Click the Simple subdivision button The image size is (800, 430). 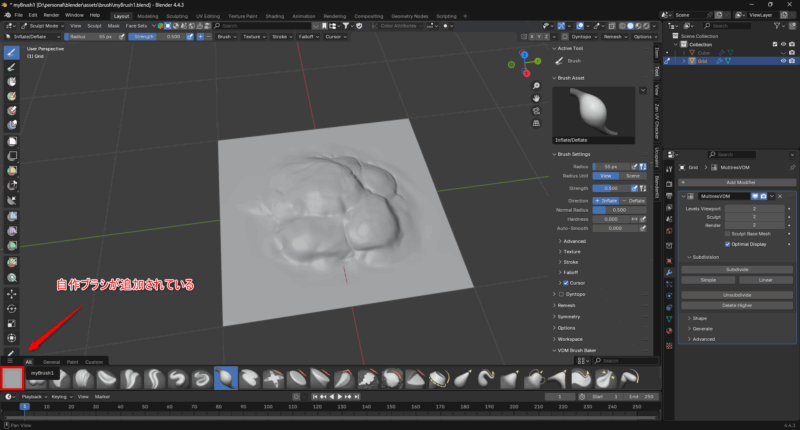click(708, 280)
